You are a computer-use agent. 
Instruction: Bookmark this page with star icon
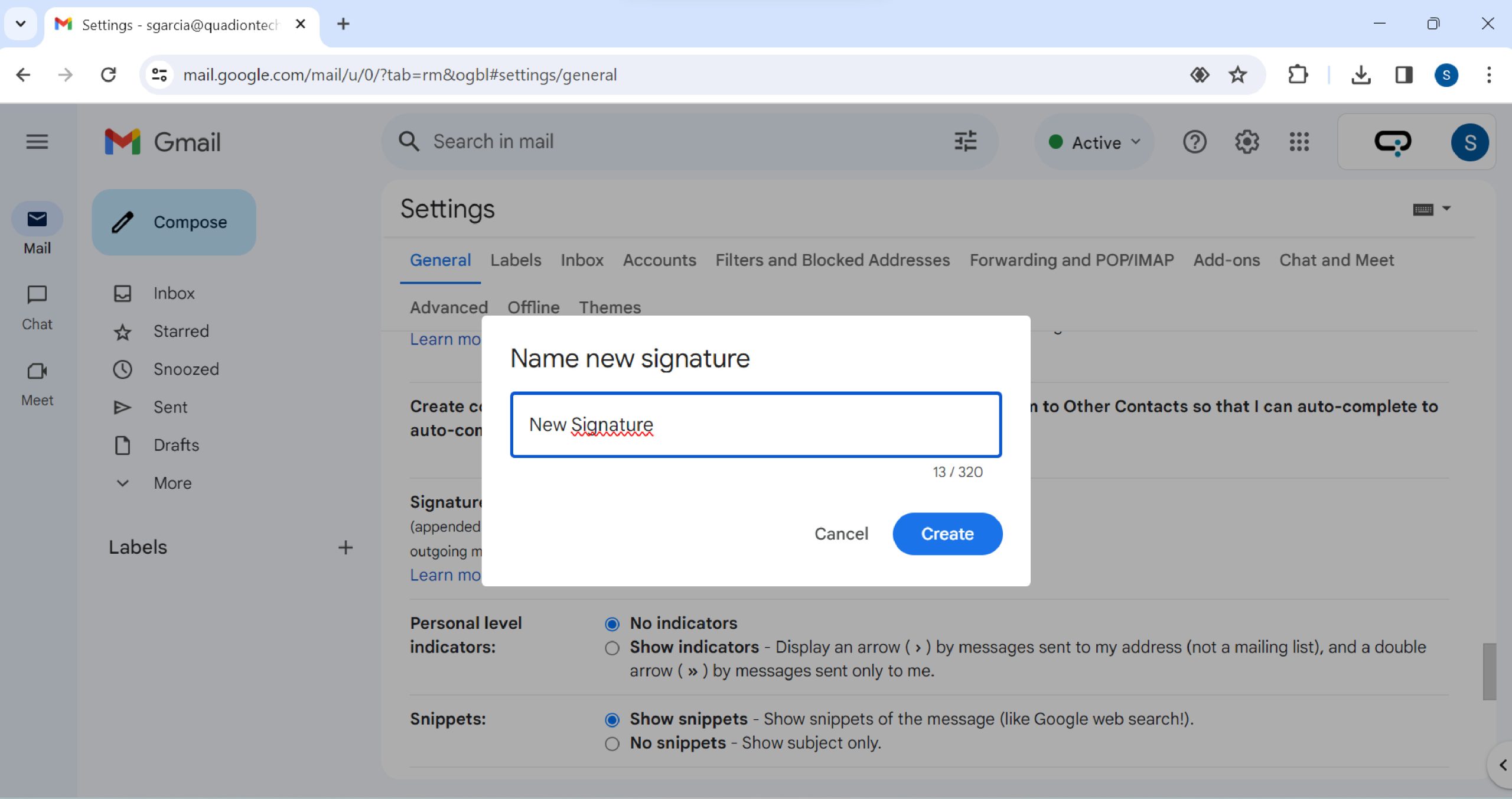1237,74
